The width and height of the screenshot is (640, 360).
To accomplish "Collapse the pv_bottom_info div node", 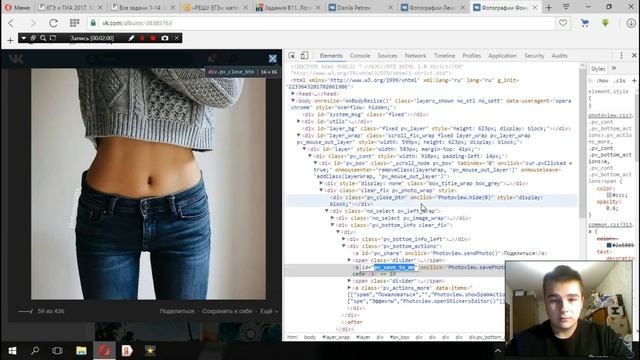I will (332, 225).
